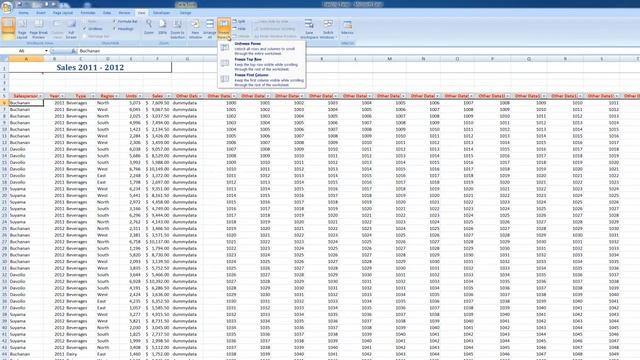Image resolution: width=640 pixels, height=360 pixels.
Task: Open Salesperson column filter dropdown
Action: (x=40, y=96)
